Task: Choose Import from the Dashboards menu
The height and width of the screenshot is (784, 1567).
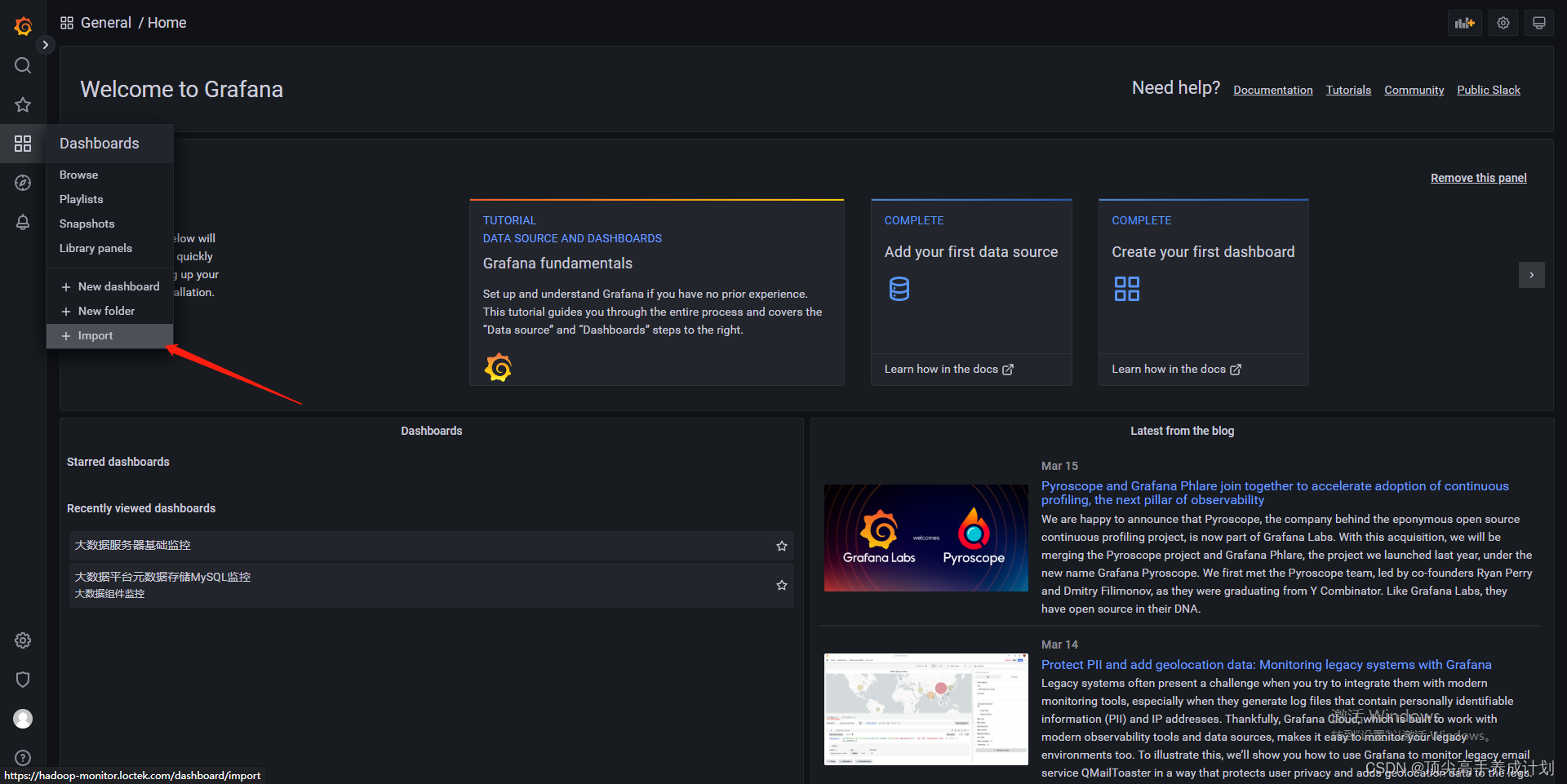Action: [x=109, y=335]
